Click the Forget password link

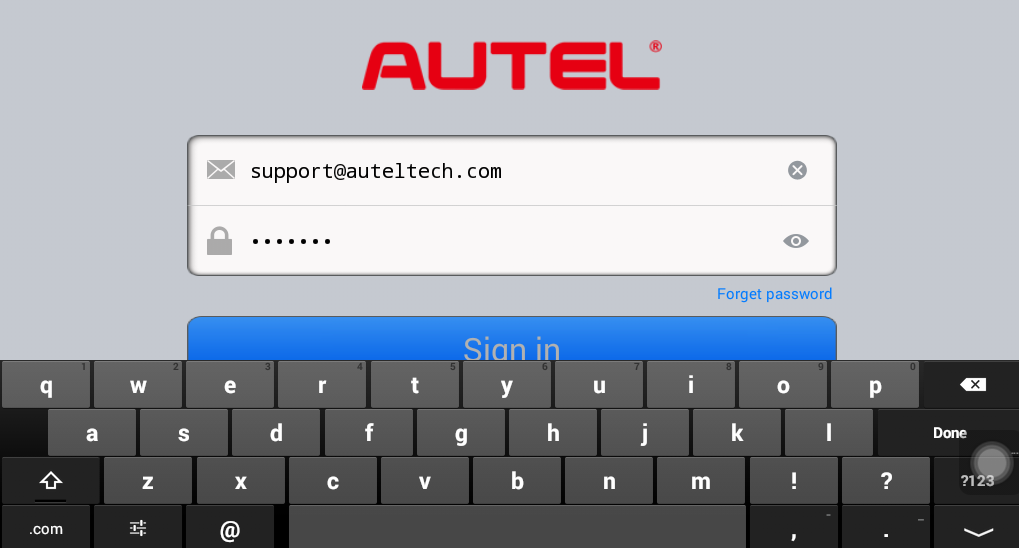pyautogui.click(x=774, y=294)
